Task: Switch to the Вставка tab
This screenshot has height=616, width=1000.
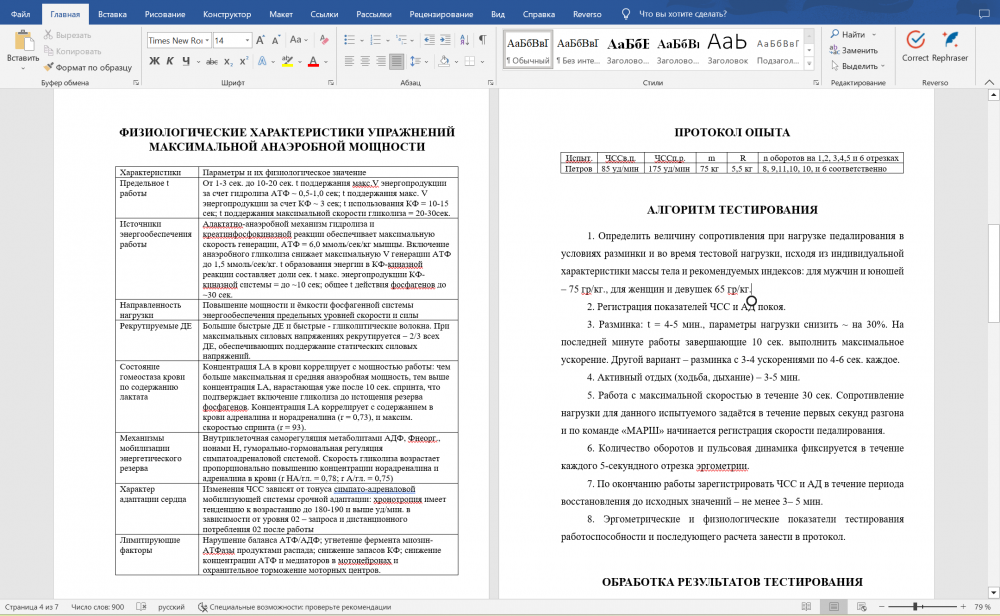Action: coord(112,14)
